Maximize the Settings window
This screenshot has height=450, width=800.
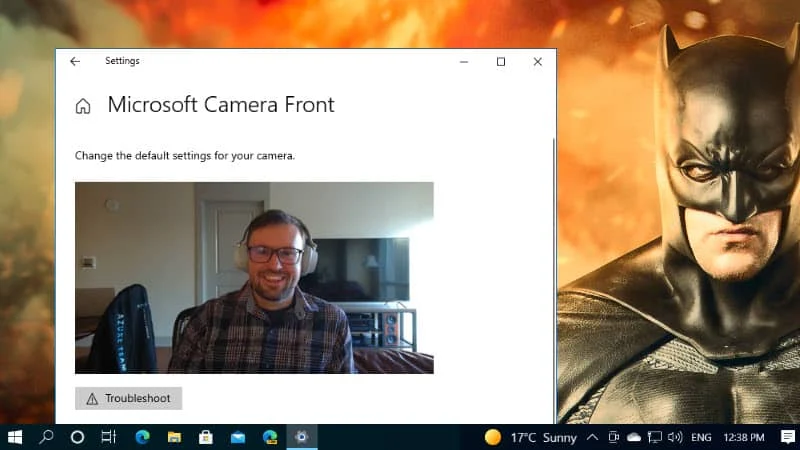point(501,62)
